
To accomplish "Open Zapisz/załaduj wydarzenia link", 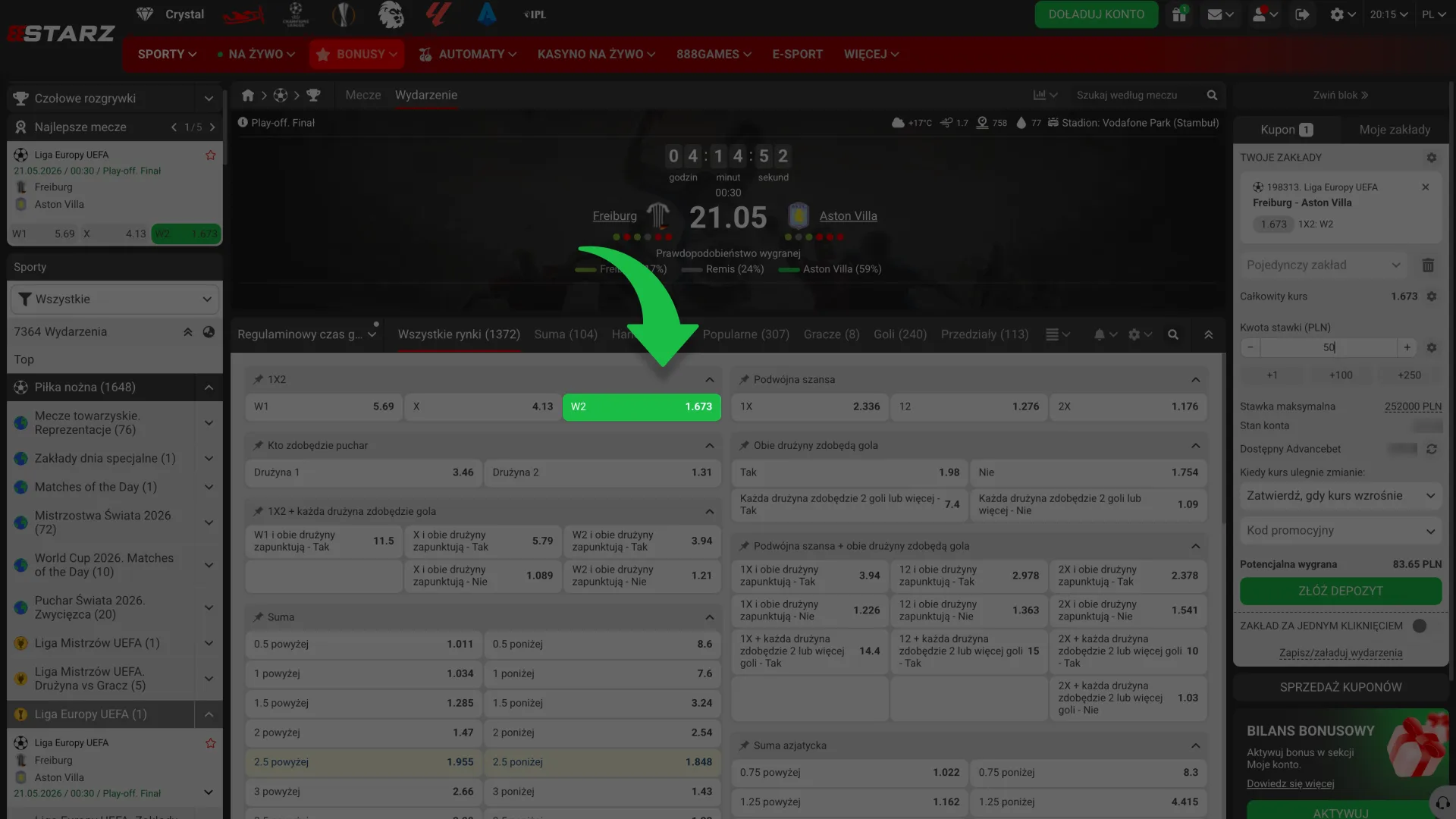I will pos(1341,653).
